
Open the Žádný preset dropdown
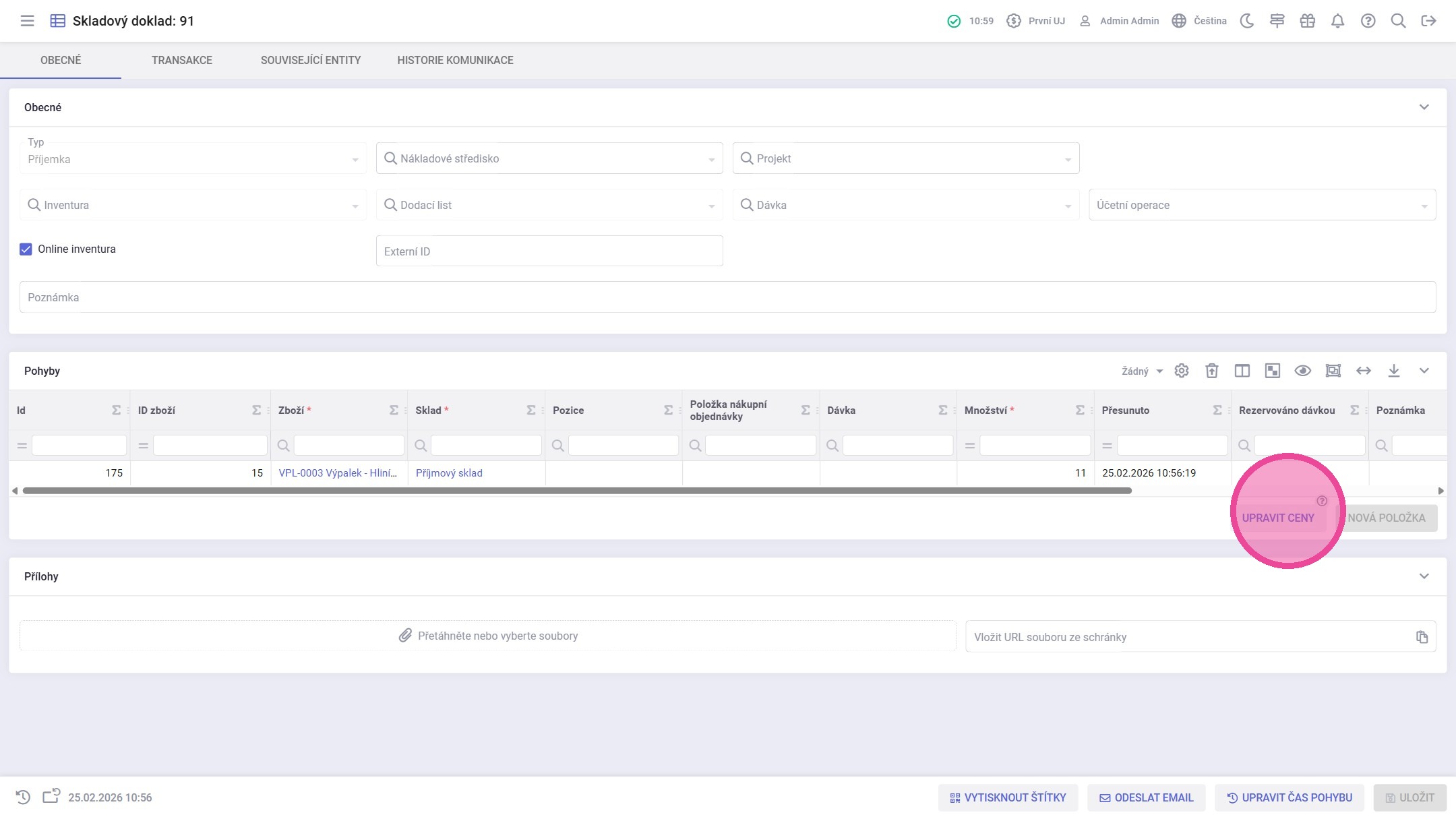pos(1141,371)
